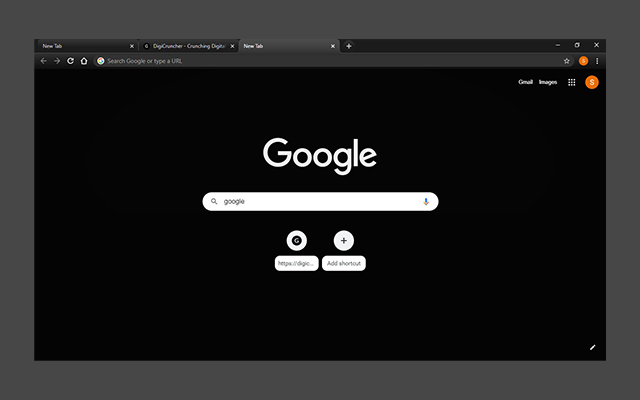The width and height of the screenshot is (640, 400).
Task: Bookmark this tab with the star
Action: point(567,61)
